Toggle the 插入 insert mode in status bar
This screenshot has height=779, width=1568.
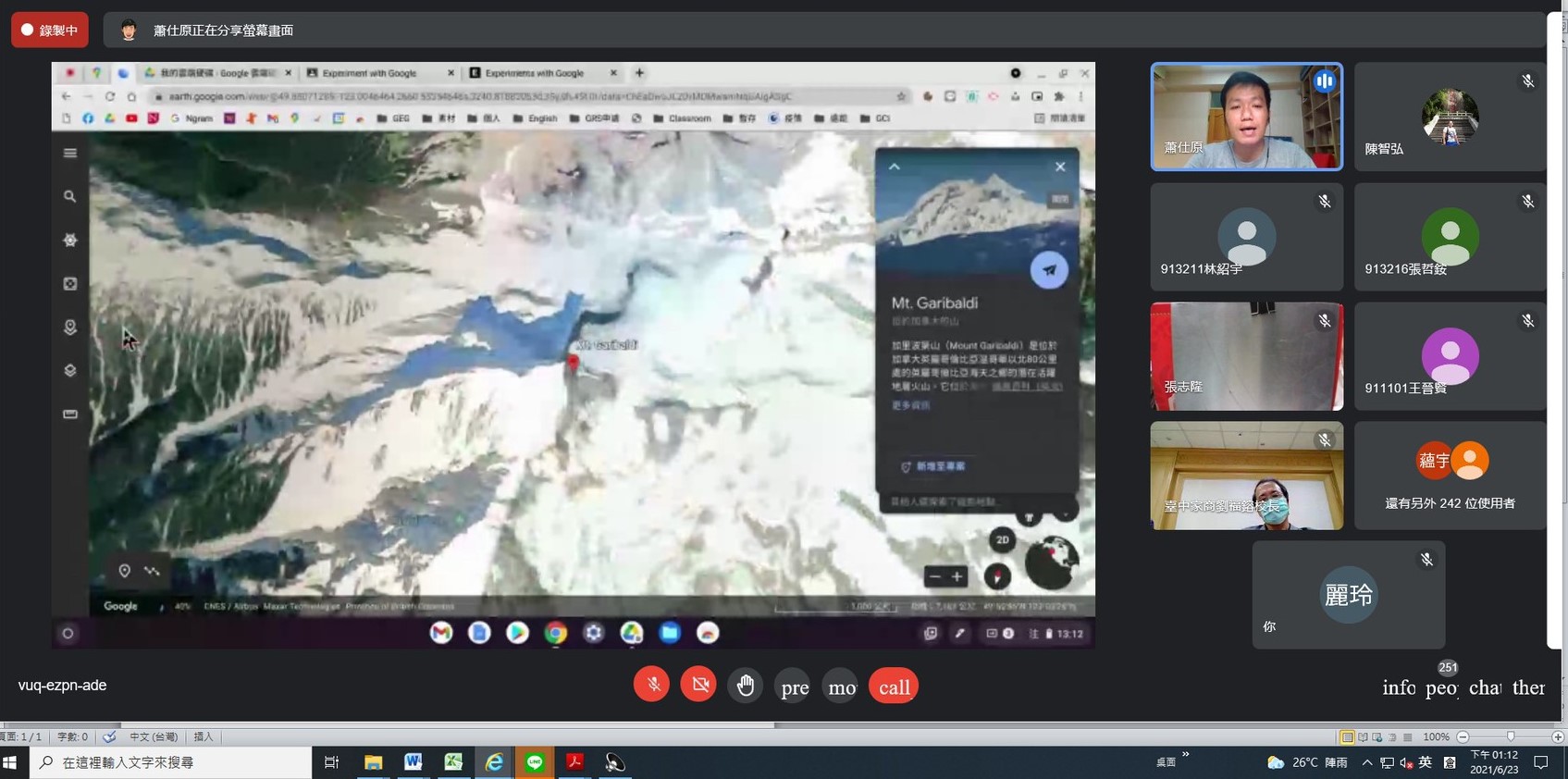[204, 736]
